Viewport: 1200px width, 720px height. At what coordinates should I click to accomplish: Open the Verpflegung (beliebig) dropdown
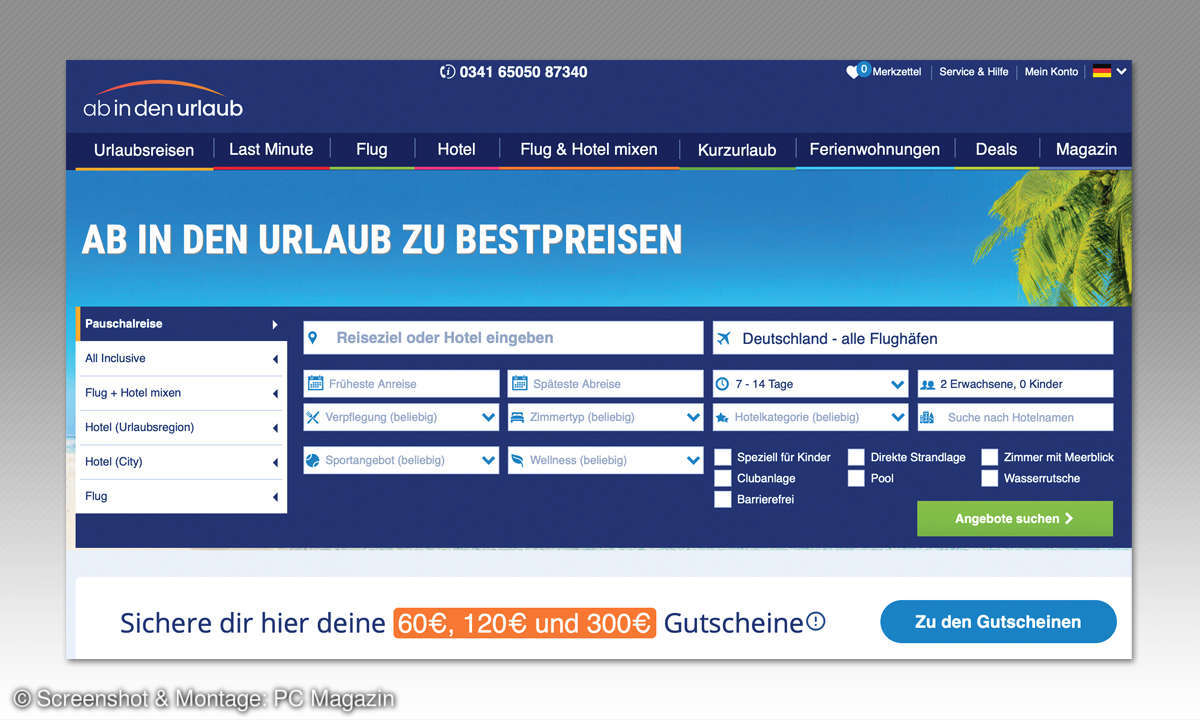[x=401, y=417]
